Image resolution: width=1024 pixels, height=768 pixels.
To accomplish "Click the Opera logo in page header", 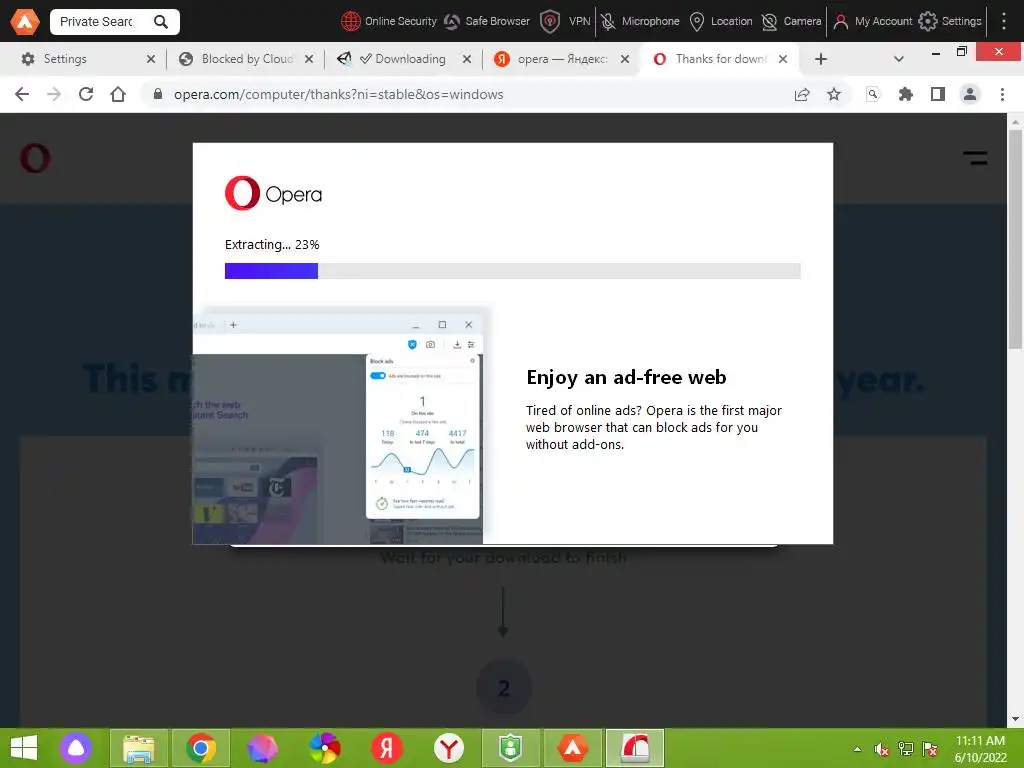I will coord(35,157).
